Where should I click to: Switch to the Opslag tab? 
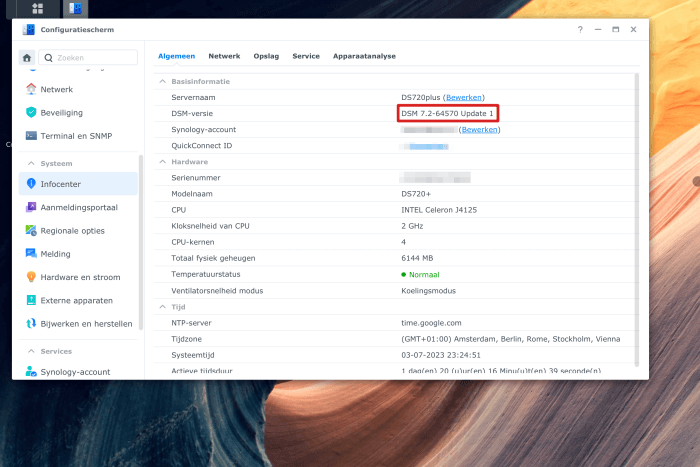pos(266,56)
